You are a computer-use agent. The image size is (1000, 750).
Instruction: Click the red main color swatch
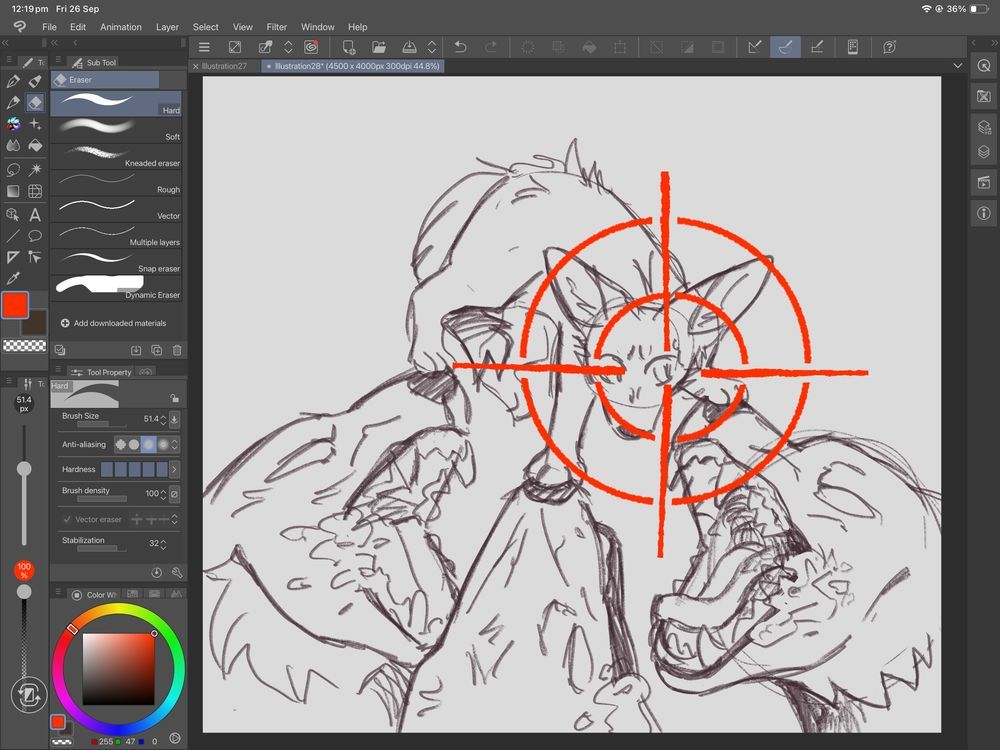pos(15,305)
